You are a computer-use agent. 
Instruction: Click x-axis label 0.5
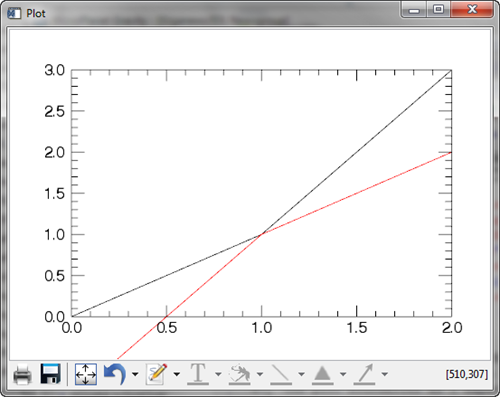(x=167, y=328)
